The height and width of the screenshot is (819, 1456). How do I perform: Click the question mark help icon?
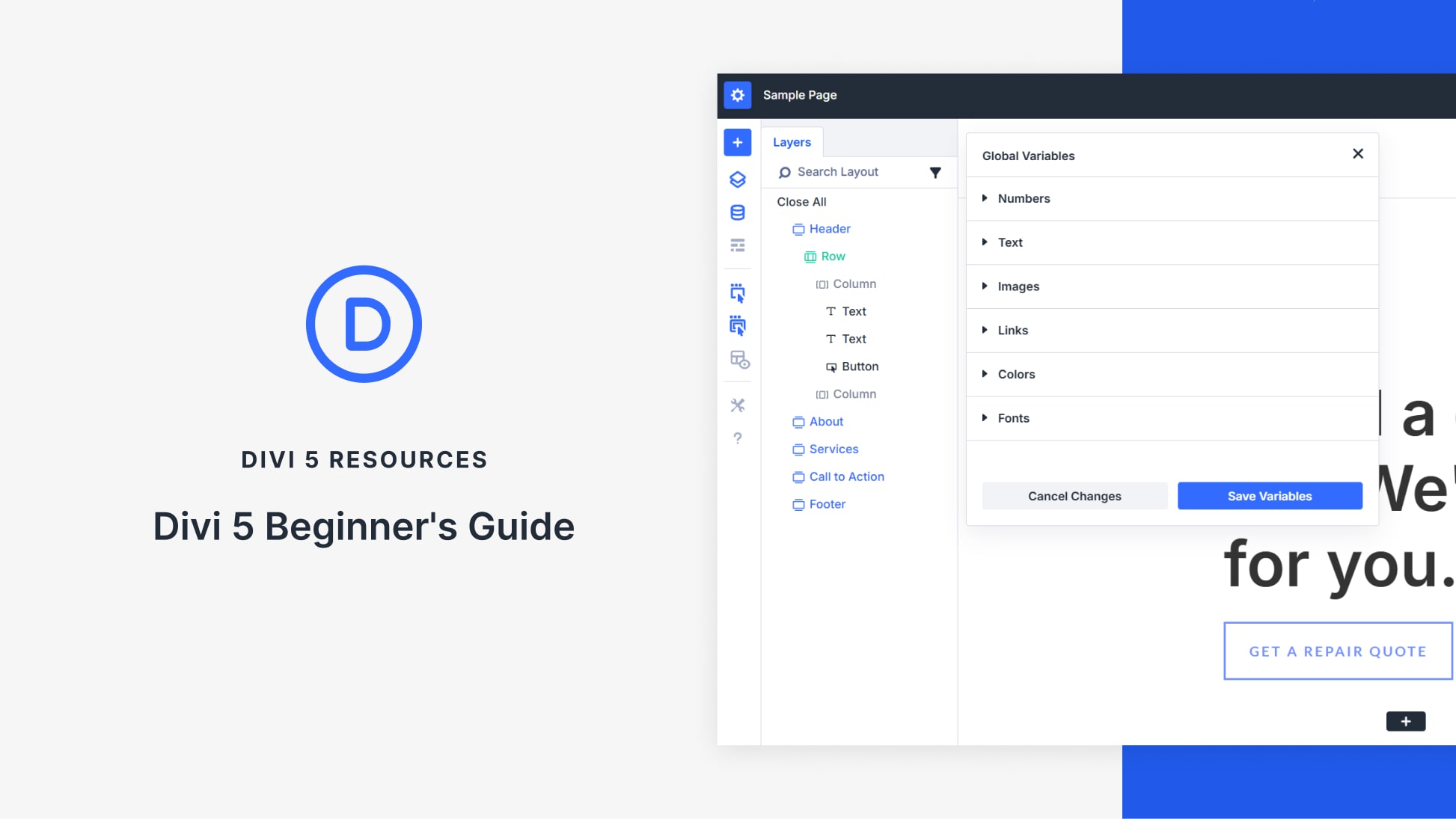(x=737, y=438)
